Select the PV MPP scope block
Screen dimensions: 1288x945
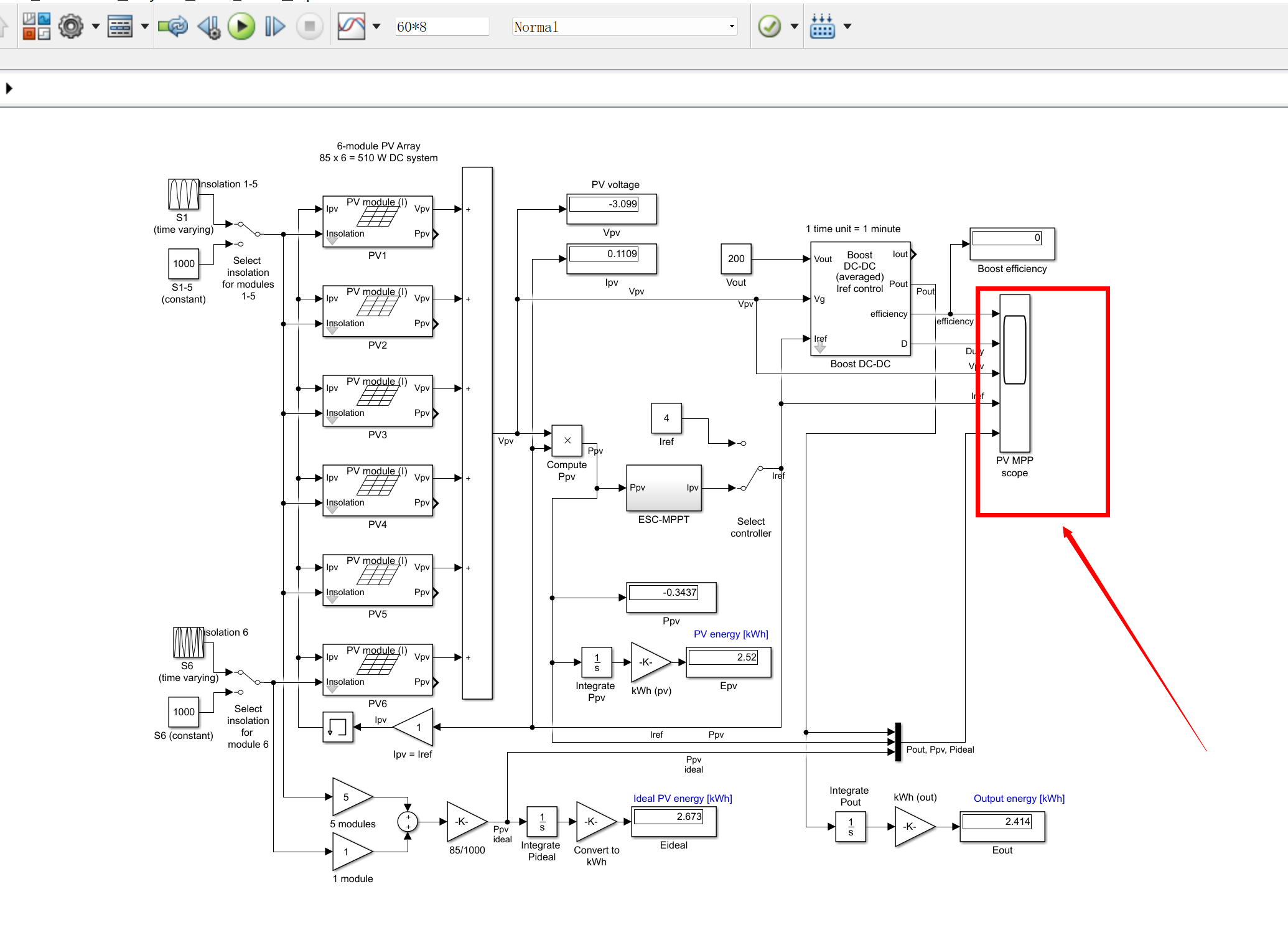coord(1014,373)
